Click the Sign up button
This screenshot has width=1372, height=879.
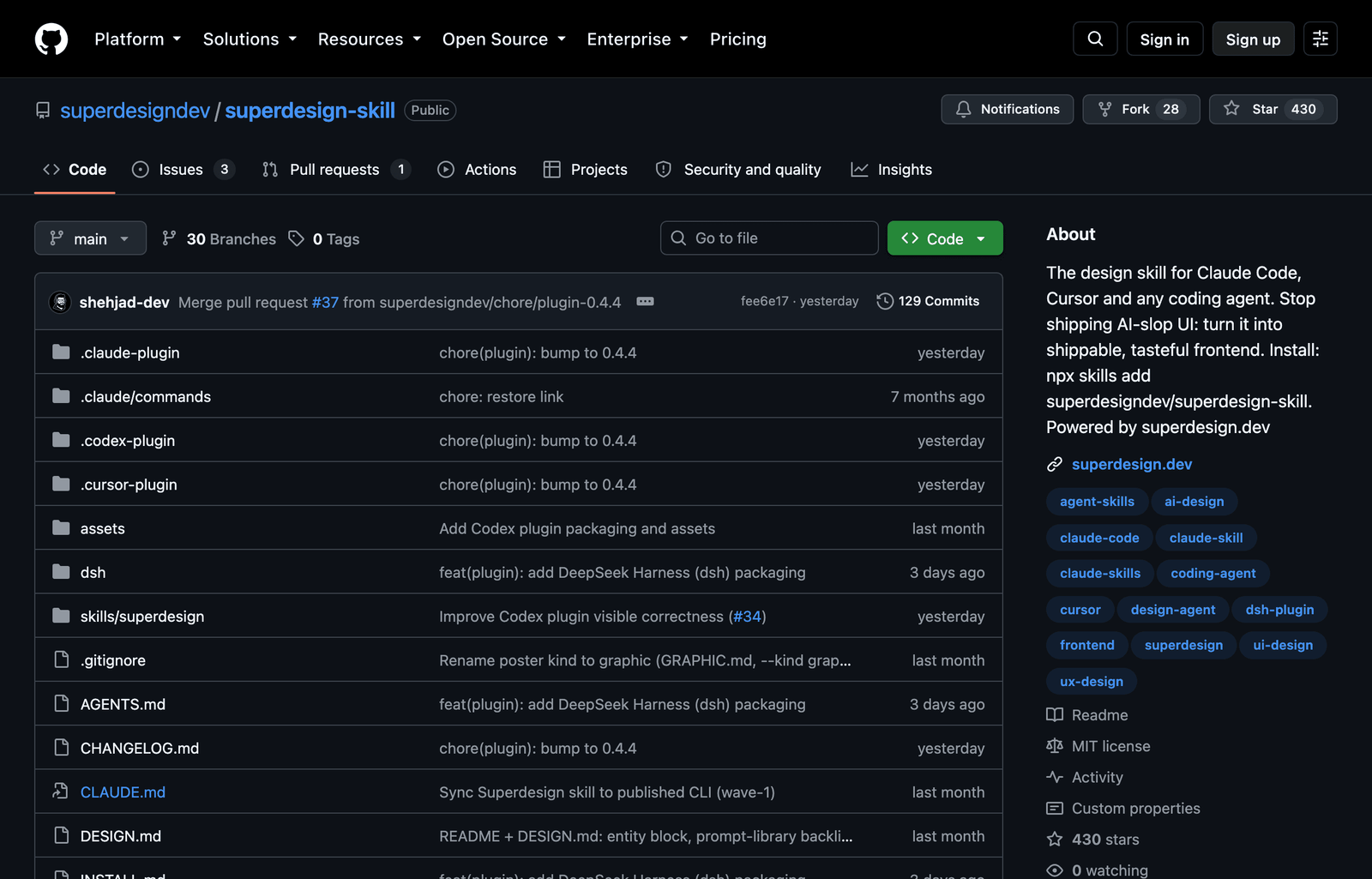coord(1253,39)
